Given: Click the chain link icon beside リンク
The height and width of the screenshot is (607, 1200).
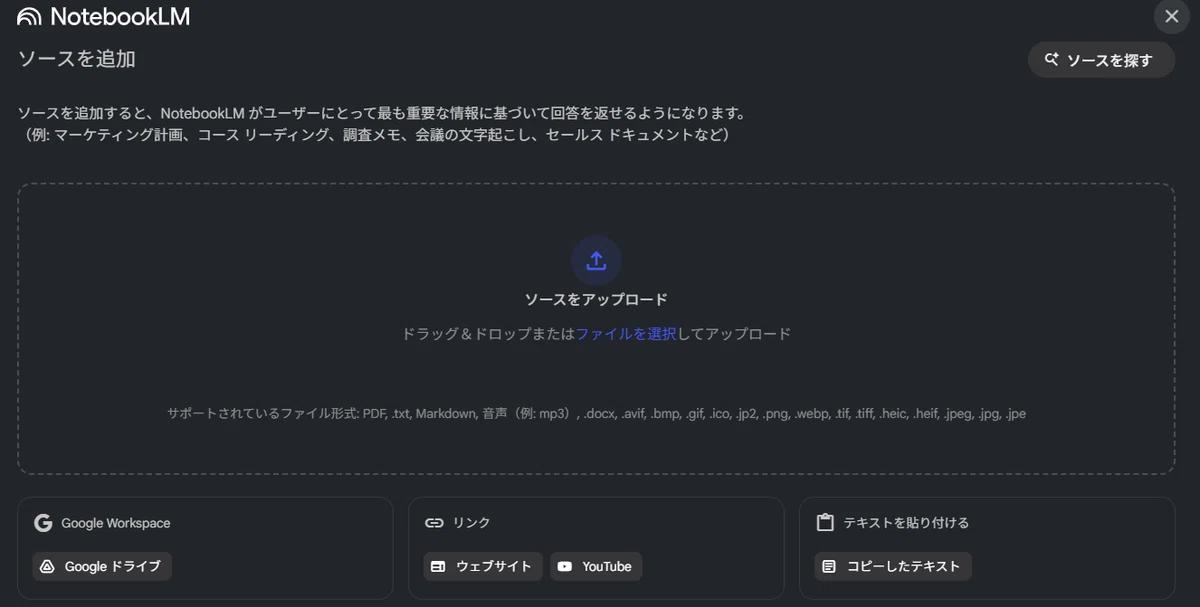Looking at the screenshot, I should [x=434, y=523].
